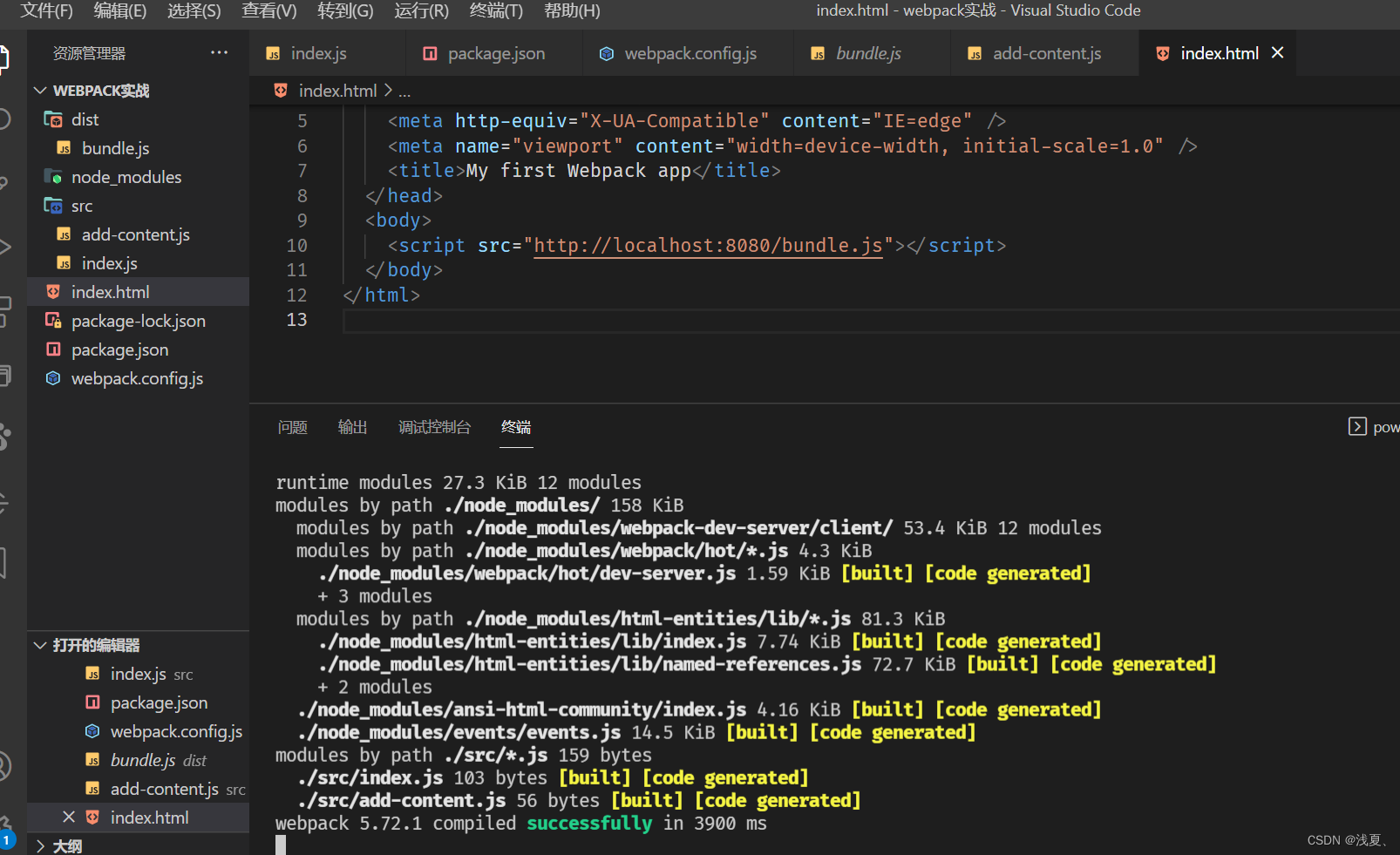Image resolution: width=1400 pixels, height=855 pixels.
Task: Close index.html from open editors list
Action: pos(69,817)
